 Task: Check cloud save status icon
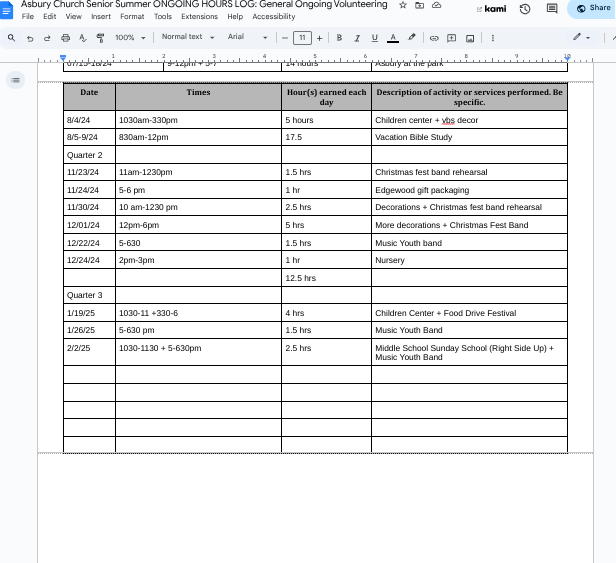(x=436, y=6)
